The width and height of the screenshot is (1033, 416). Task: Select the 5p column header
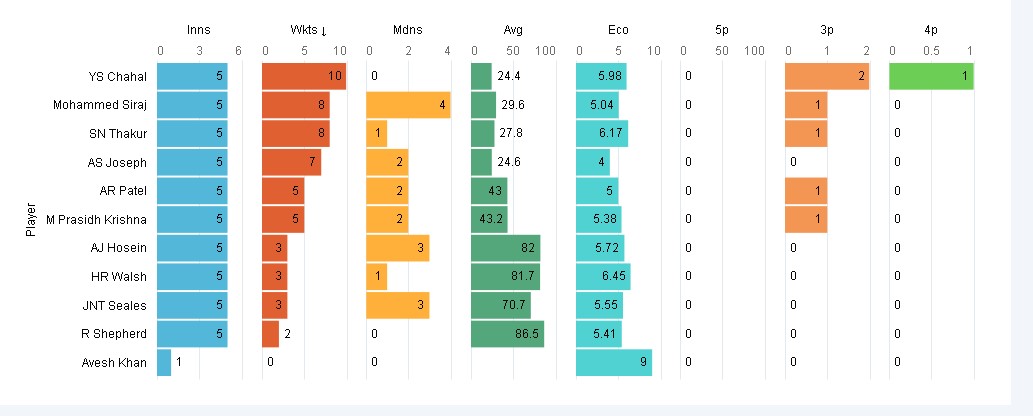(722, 30)
